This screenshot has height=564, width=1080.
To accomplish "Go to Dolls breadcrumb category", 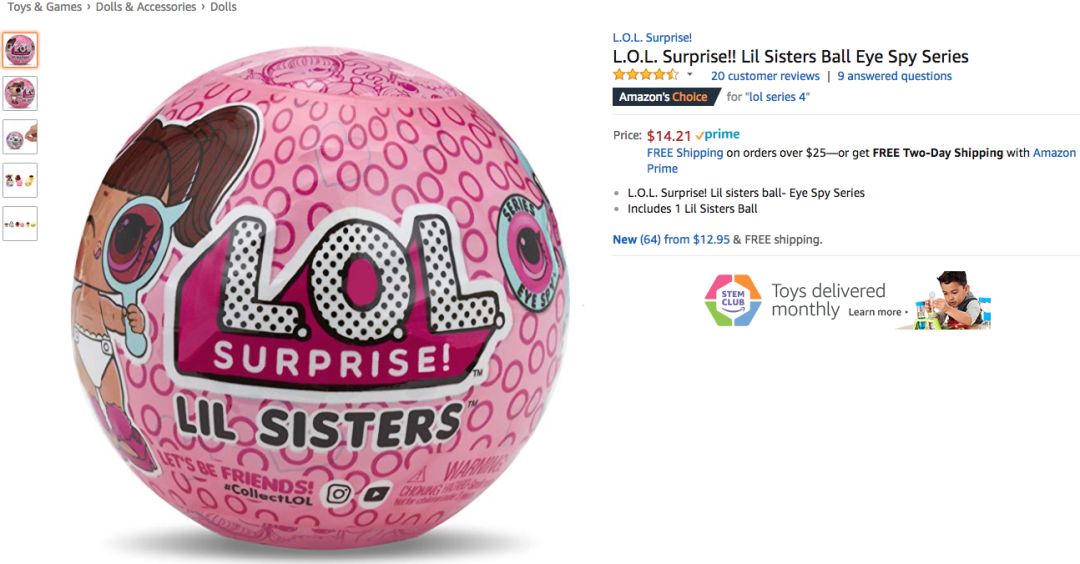I will 223,7.
